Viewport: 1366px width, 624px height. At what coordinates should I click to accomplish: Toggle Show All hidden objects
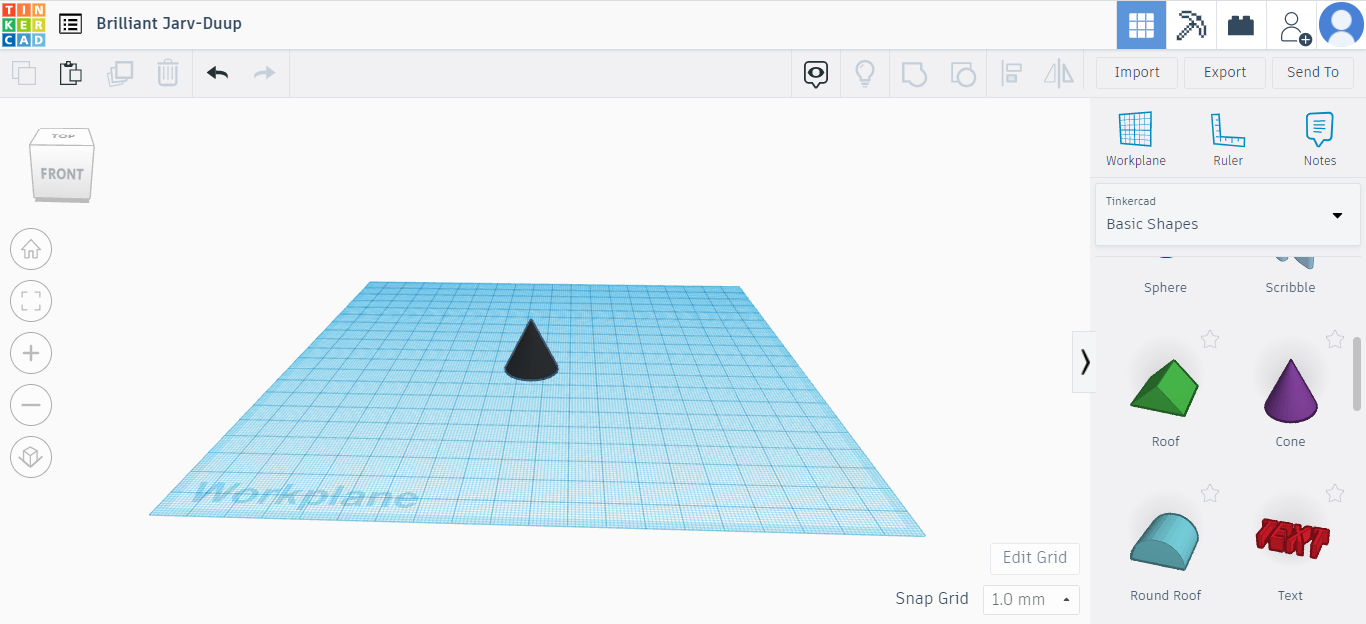point(815,73)
